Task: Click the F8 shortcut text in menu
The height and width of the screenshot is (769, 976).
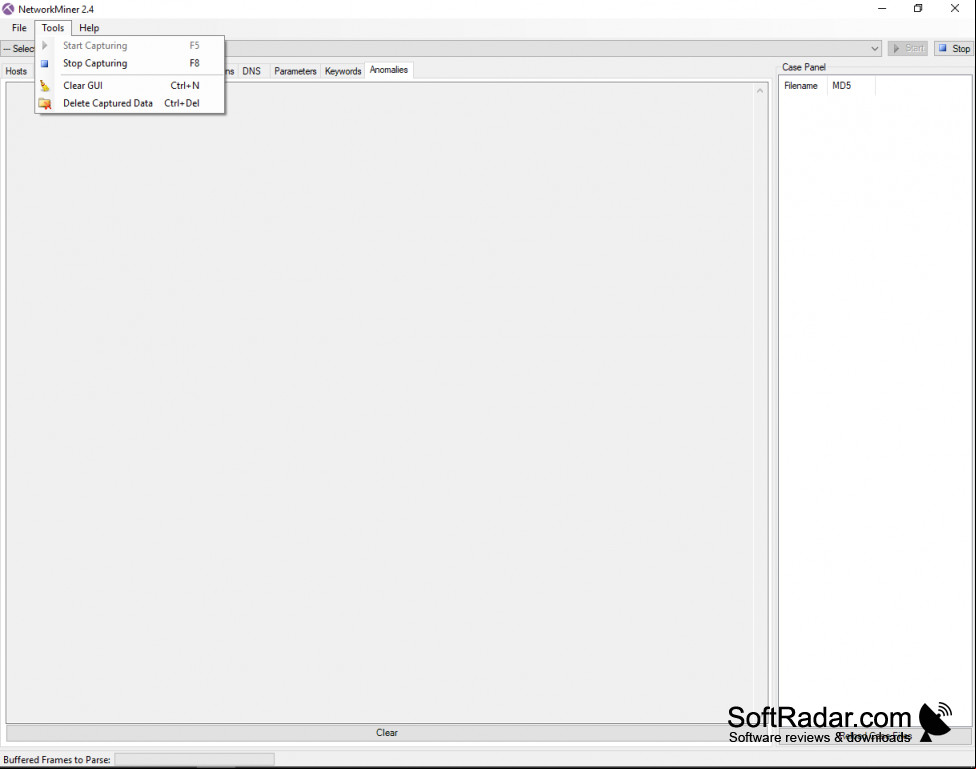Action: tap(194, 64)
